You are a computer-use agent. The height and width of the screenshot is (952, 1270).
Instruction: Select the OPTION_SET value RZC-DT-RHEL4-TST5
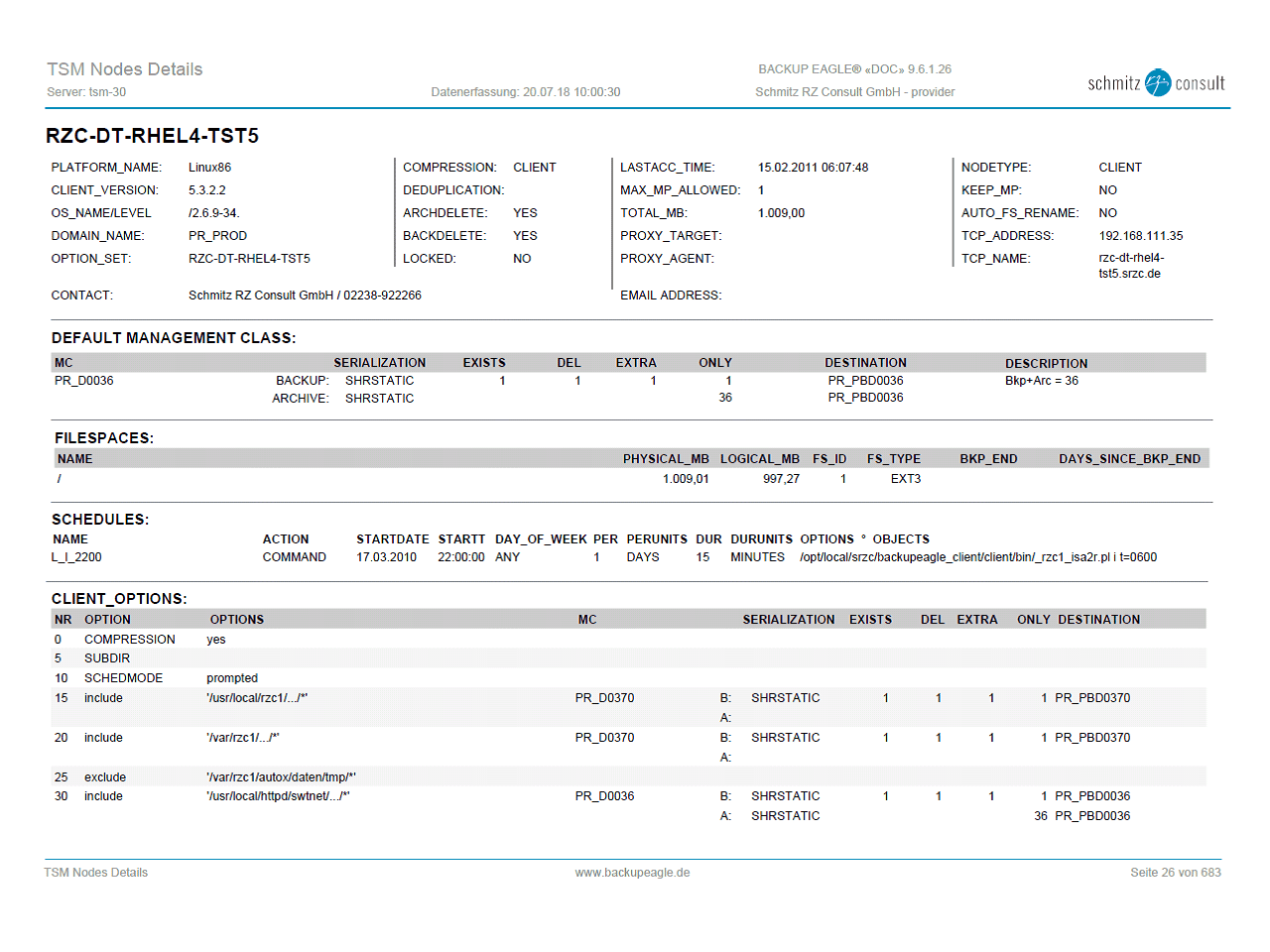point(249,259)
